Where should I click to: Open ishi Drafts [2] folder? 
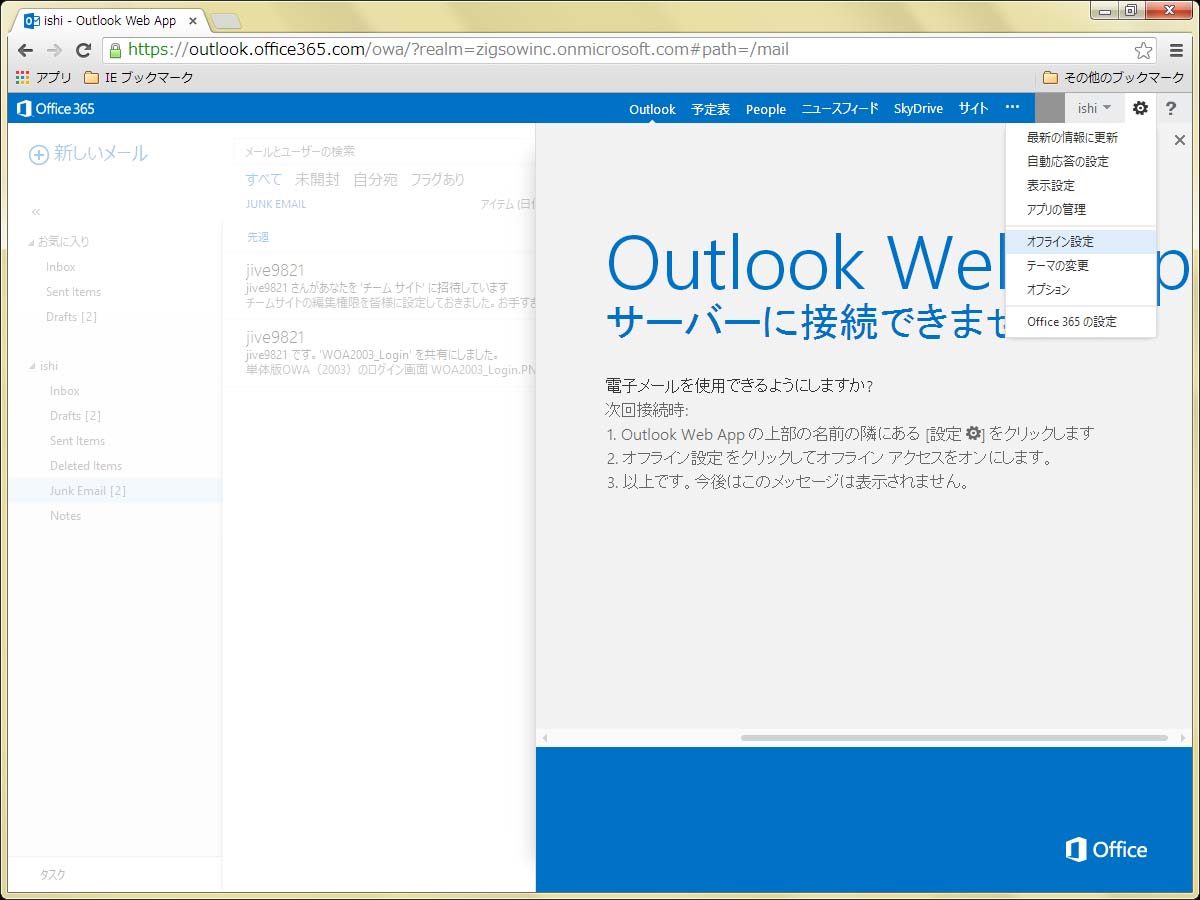click(75, 416)
